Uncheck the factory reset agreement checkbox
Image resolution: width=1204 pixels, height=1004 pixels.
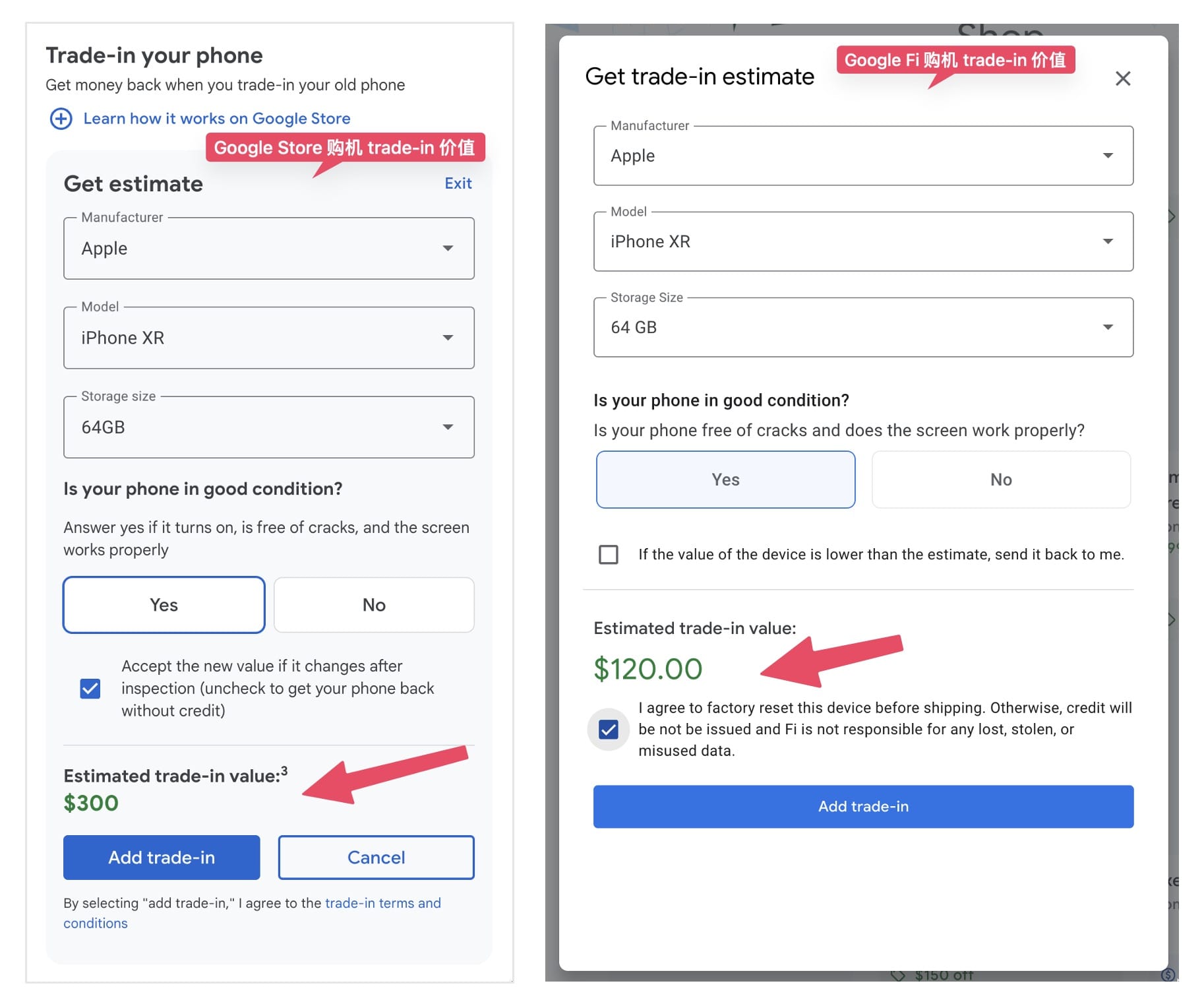tap(608, 729)
